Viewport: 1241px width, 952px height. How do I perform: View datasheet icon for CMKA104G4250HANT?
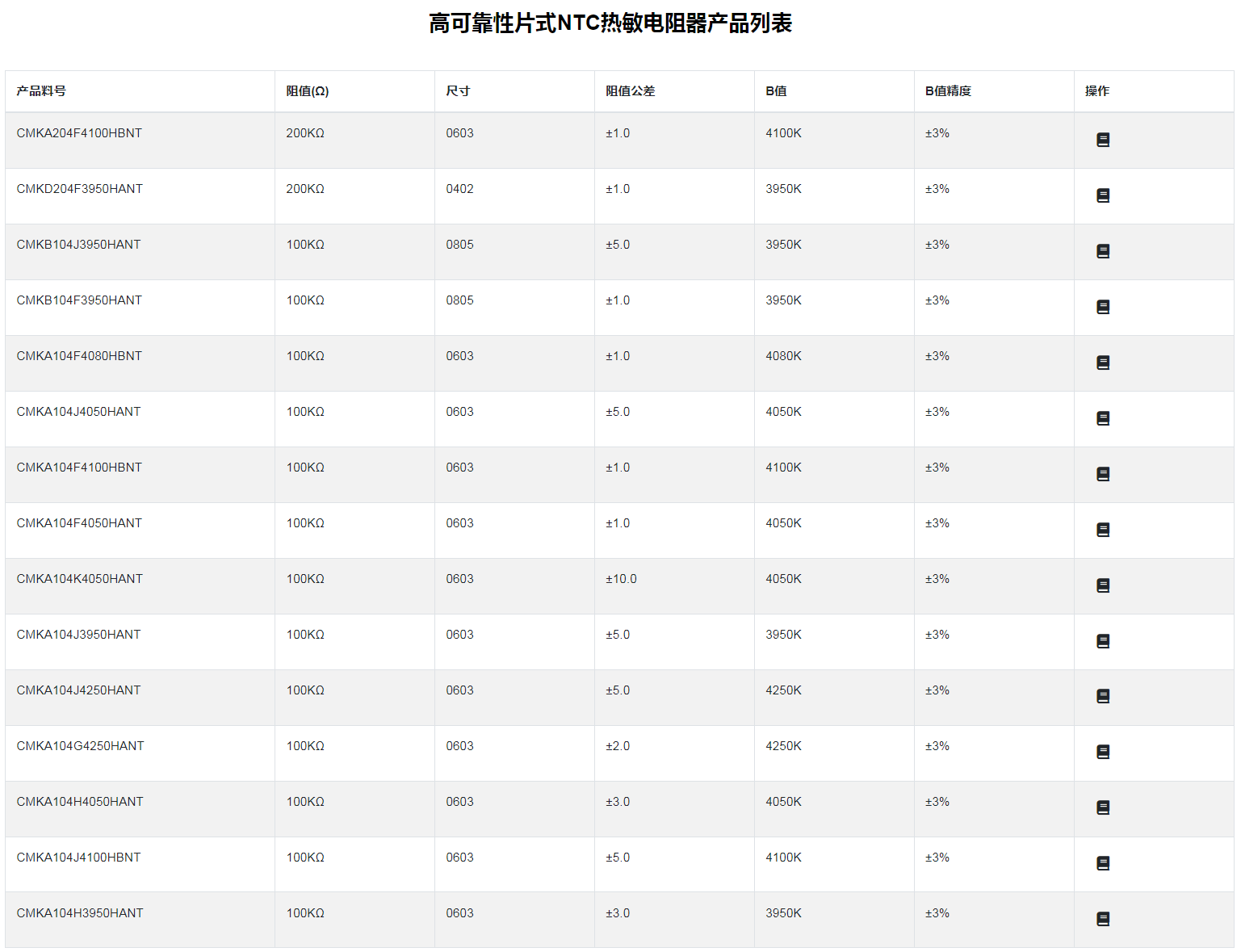pyautogui.click(x=1103, y=752)
